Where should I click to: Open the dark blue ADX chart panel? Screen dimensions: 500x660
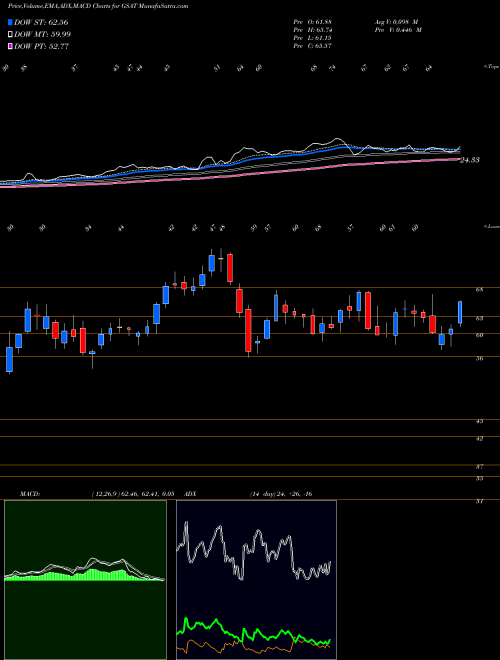[256, 580]
